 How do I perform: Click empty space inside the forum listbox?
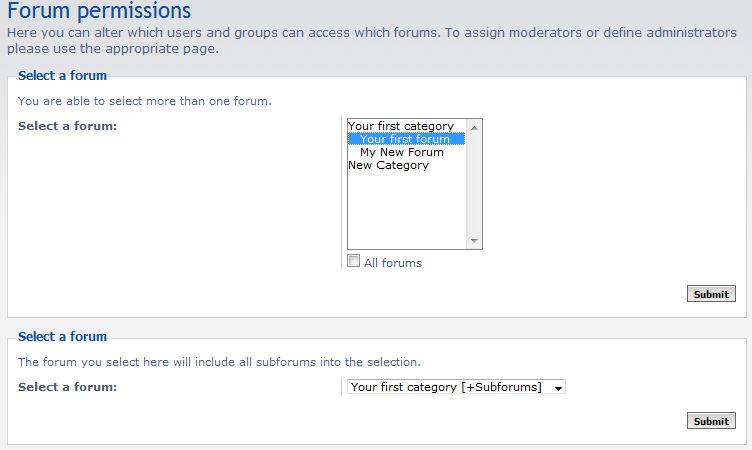coord(405,210)
